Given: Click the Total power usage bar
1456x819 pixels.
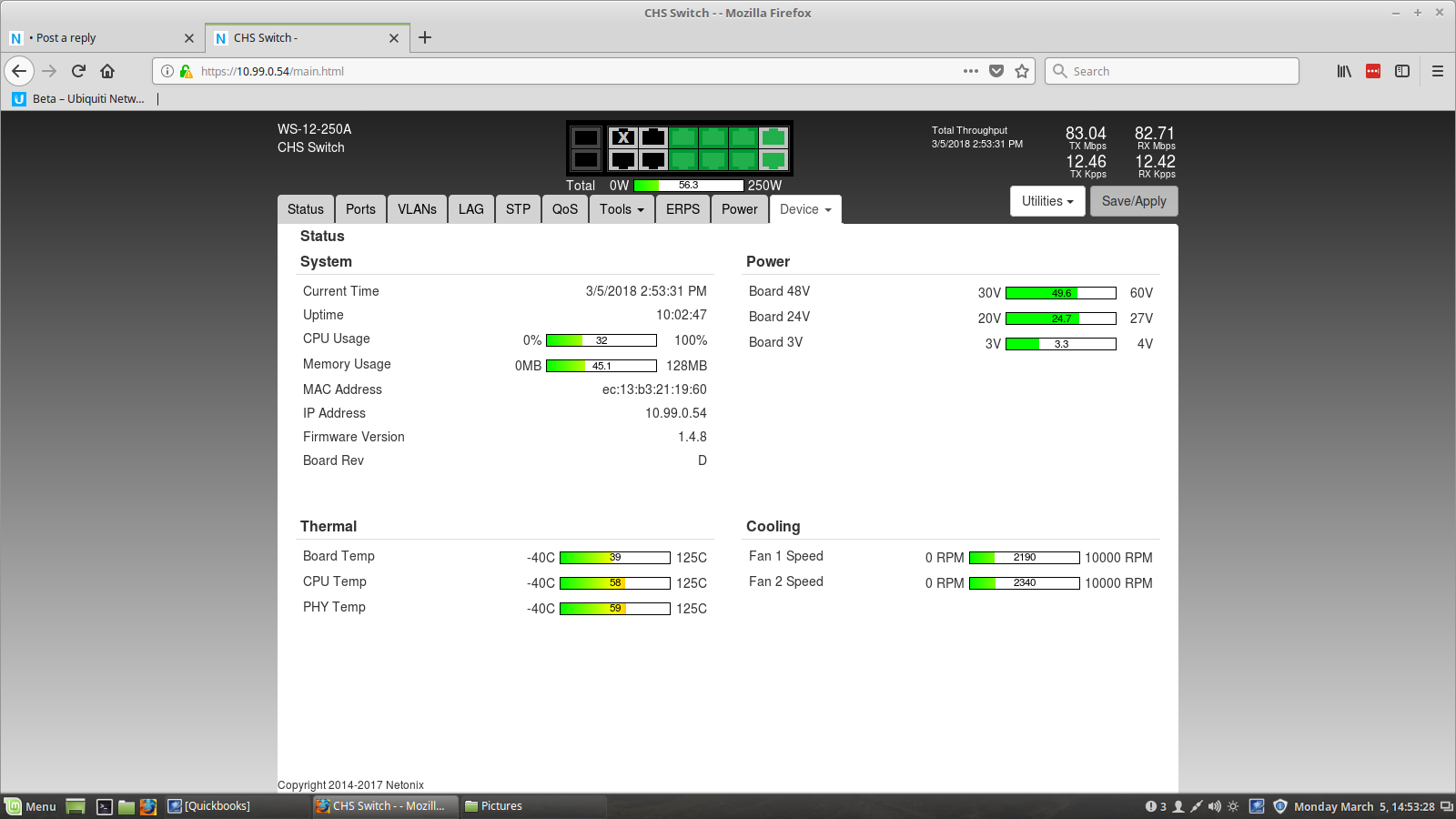Looking at the screenshot, I should 689,186.
